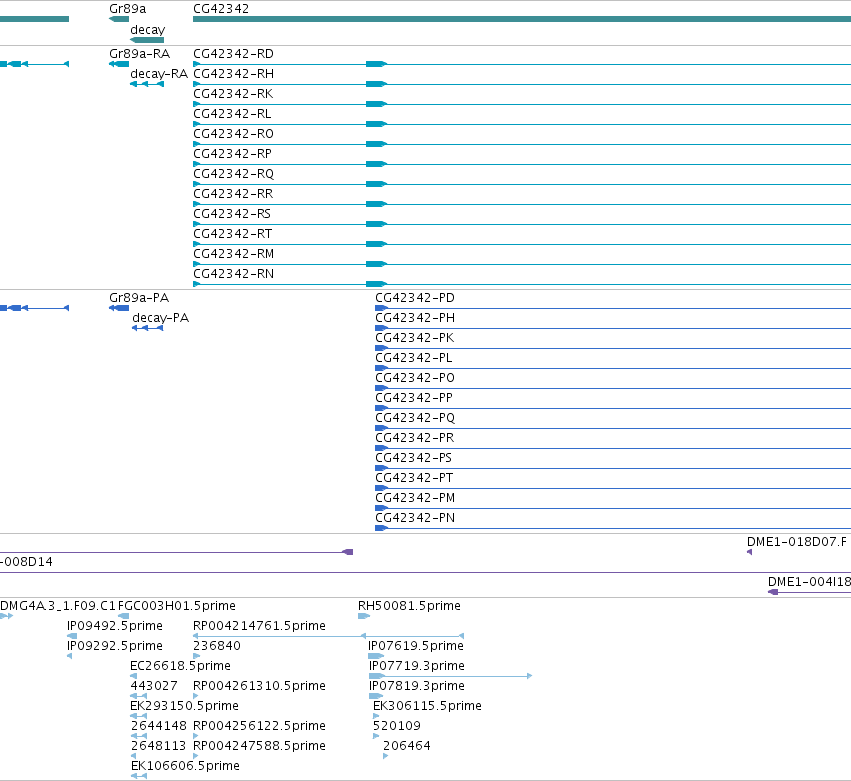This screenshot has height=781, width=851.
Task: Select protein CG42342-PO
Action: (x=415, y=378)
